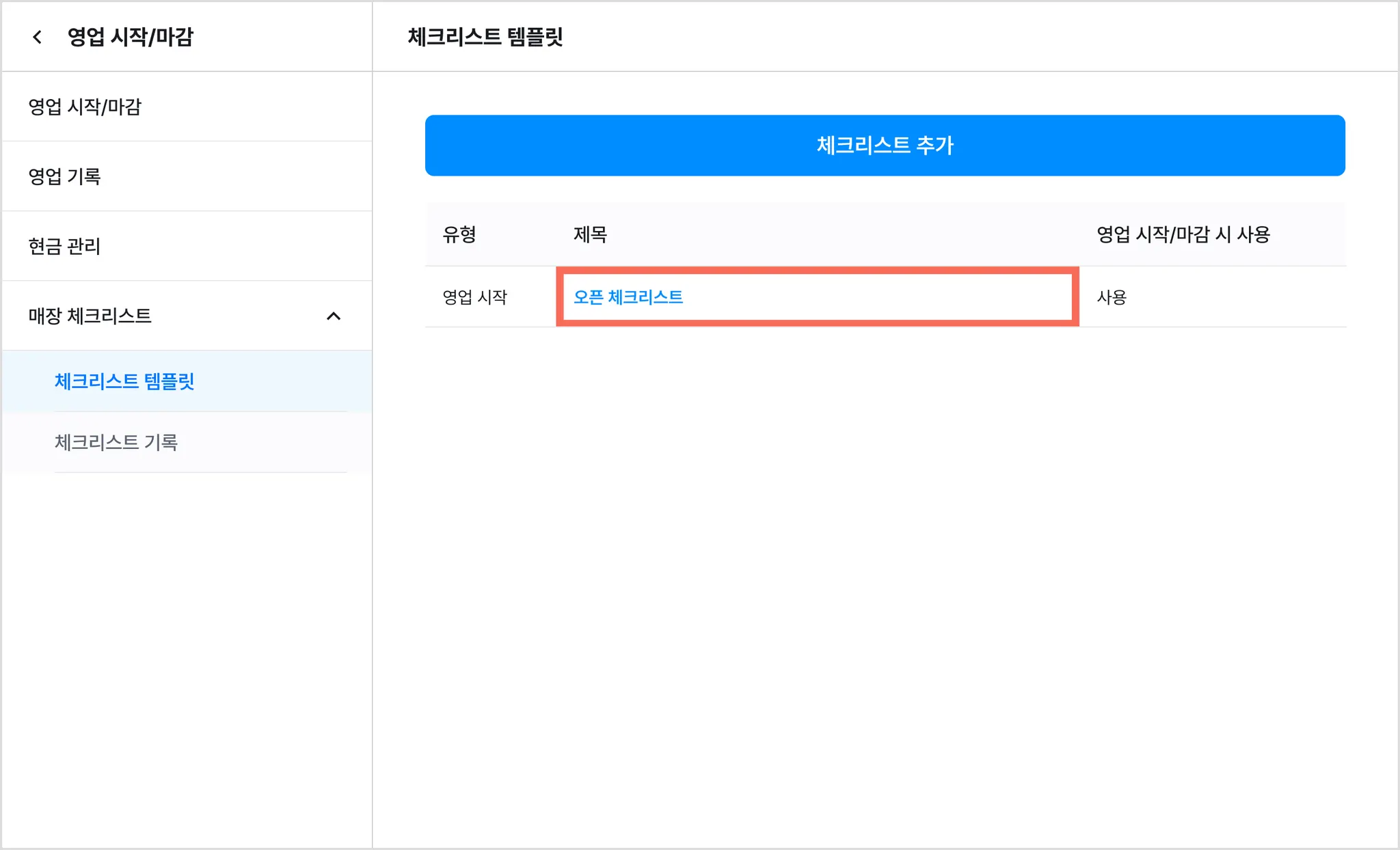Image resolution: width=1400 pixels, height=850 pixels.
Task: Open 영업 시작/마감 sidebar menu item
Action: 85,107
